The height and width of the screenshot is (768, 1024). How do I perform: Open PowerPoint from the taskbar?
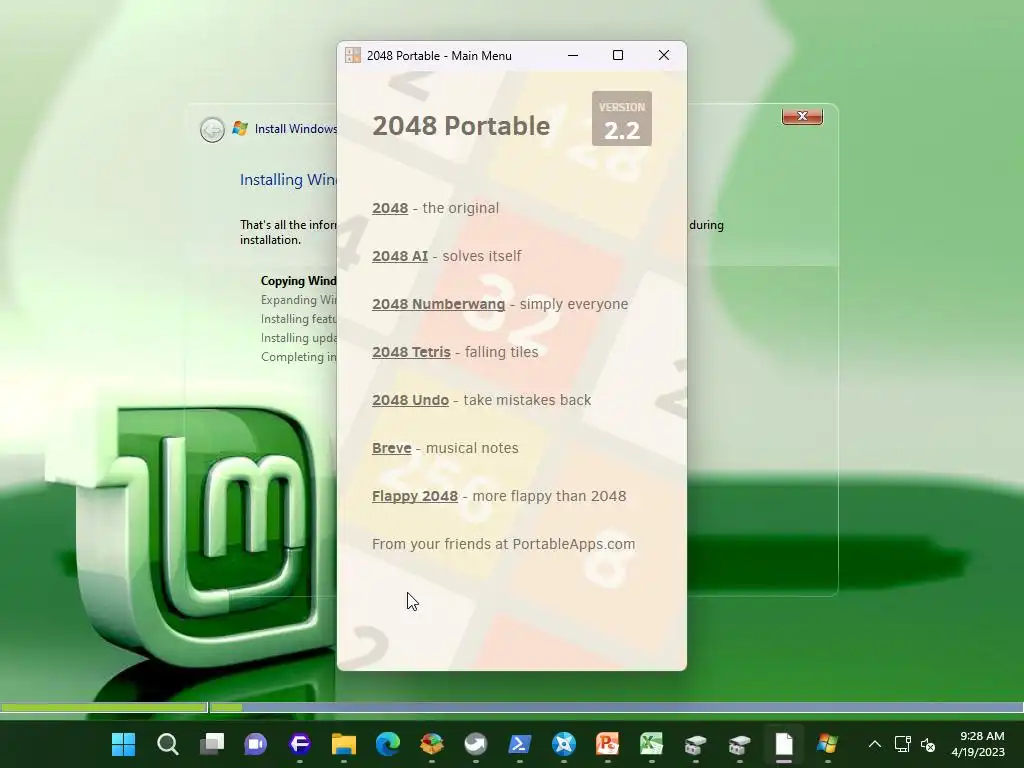pyautogui.click(x=607, y=744)
